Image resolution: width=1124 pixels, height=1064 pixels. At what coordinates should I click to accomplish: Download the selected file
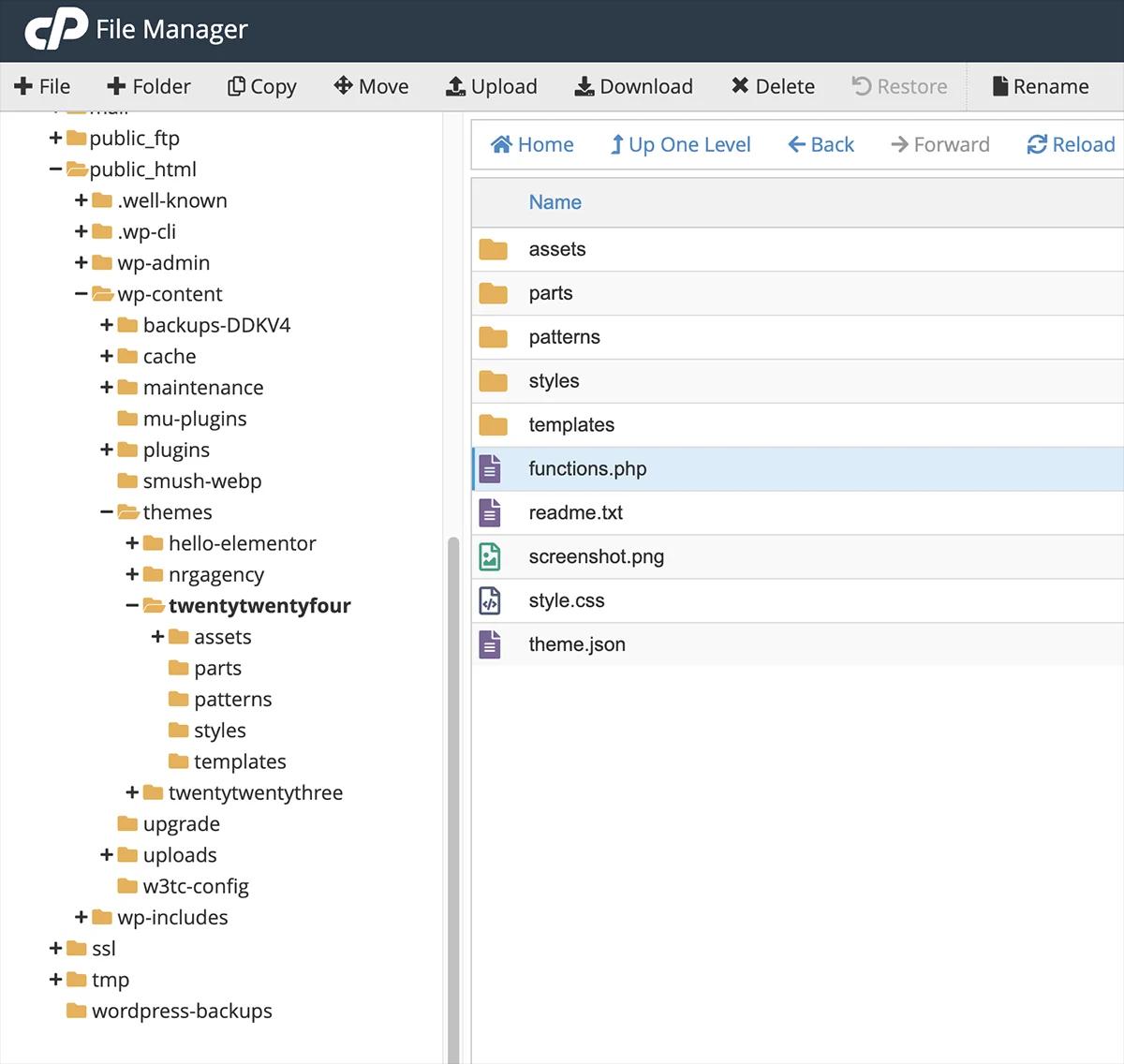click(633, 86)
